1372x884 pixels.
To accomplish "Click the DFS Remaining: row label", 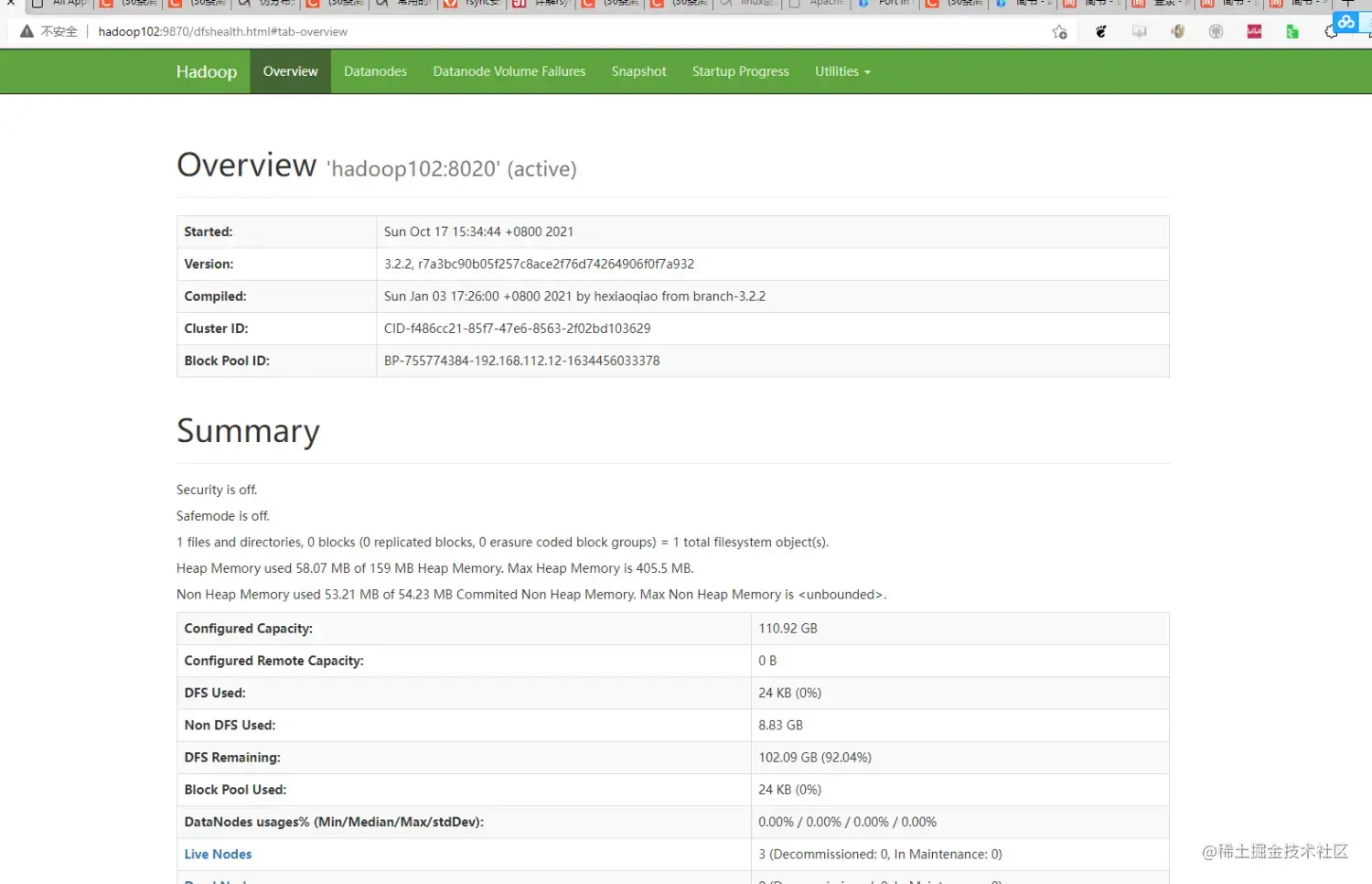I will coord(232,758).
